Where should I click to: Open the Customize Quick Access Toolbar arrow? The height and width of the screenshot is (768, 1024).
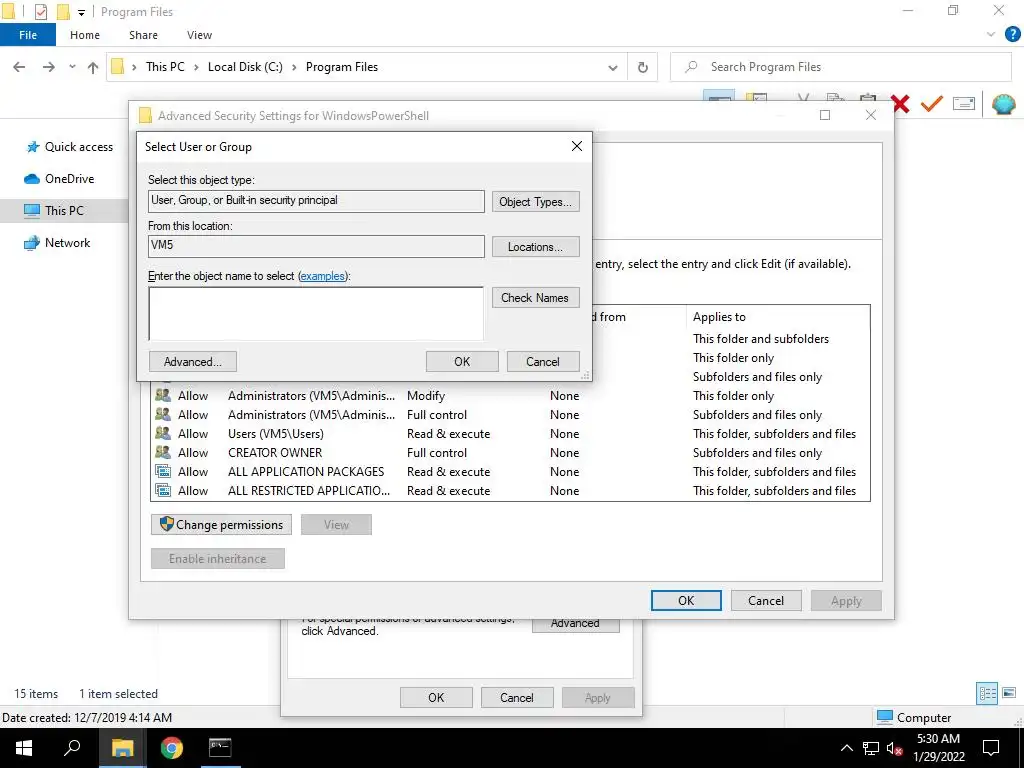81,12
